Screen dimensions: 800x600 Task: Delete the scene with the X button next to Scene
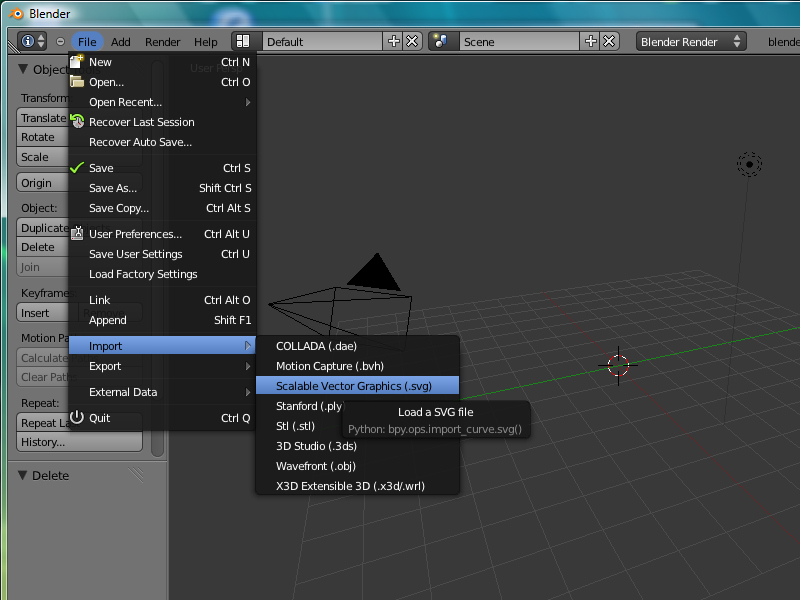tap(609, 41)
